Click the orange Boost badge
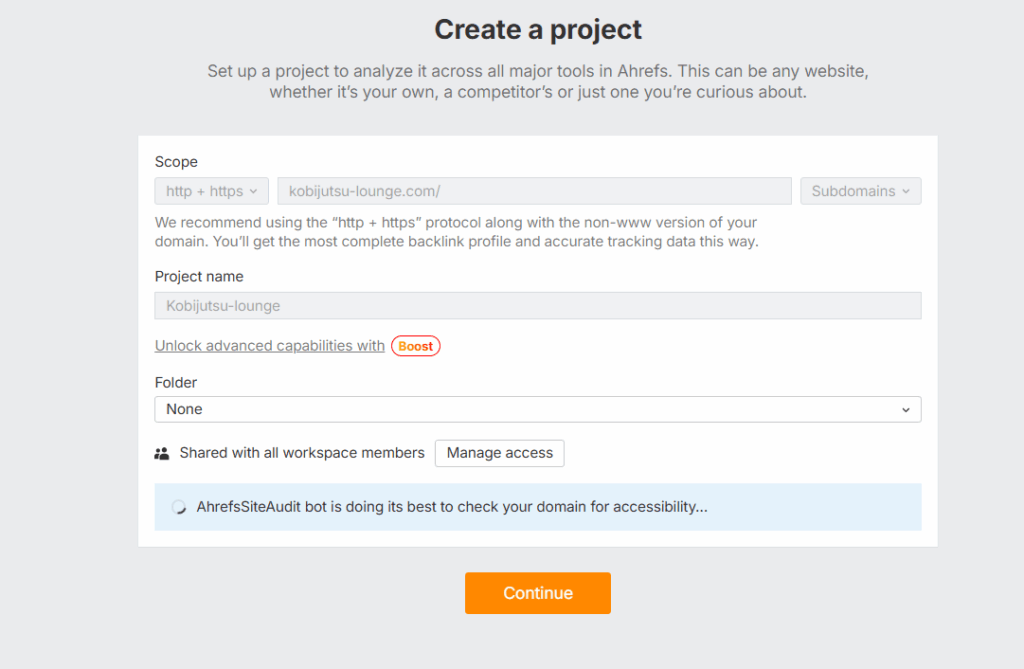Screen dimensions: 1024x669 (x=415, y=346)
